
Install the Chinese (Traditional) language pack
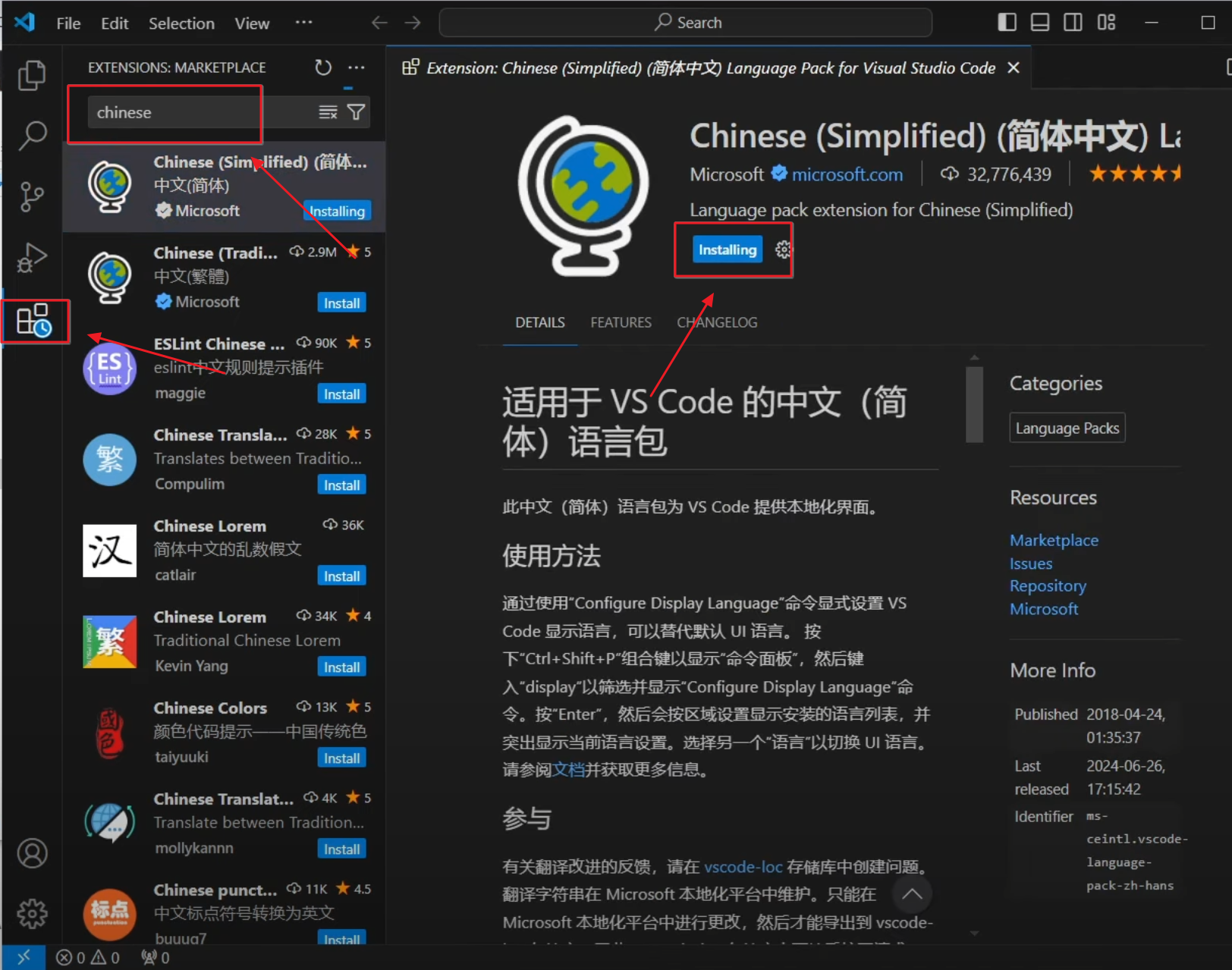[341, 303]
